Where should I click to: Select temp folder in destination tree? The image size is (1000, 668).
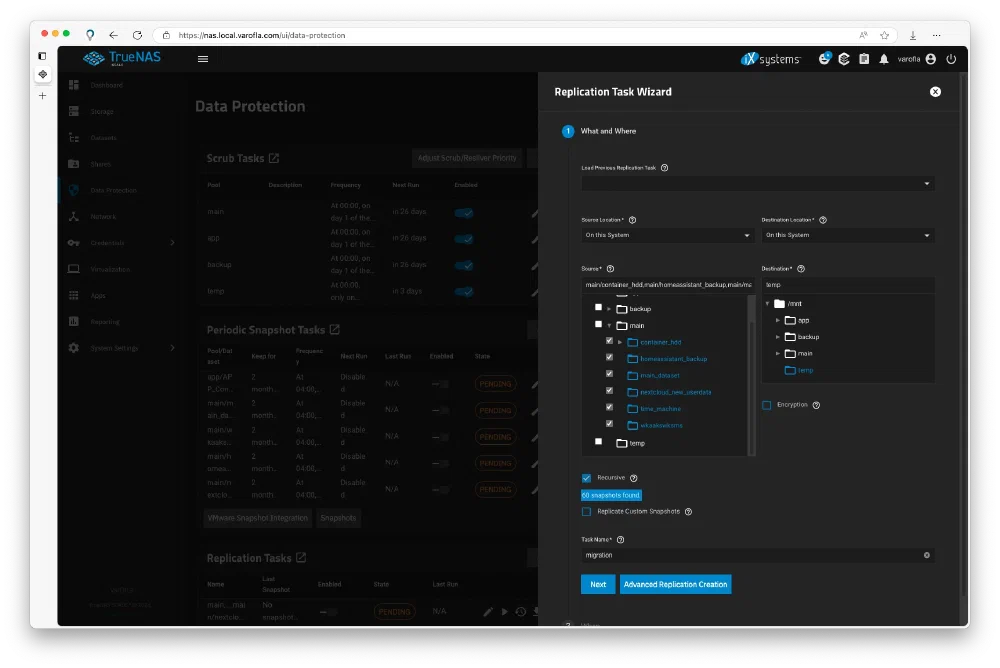point(805,370)
